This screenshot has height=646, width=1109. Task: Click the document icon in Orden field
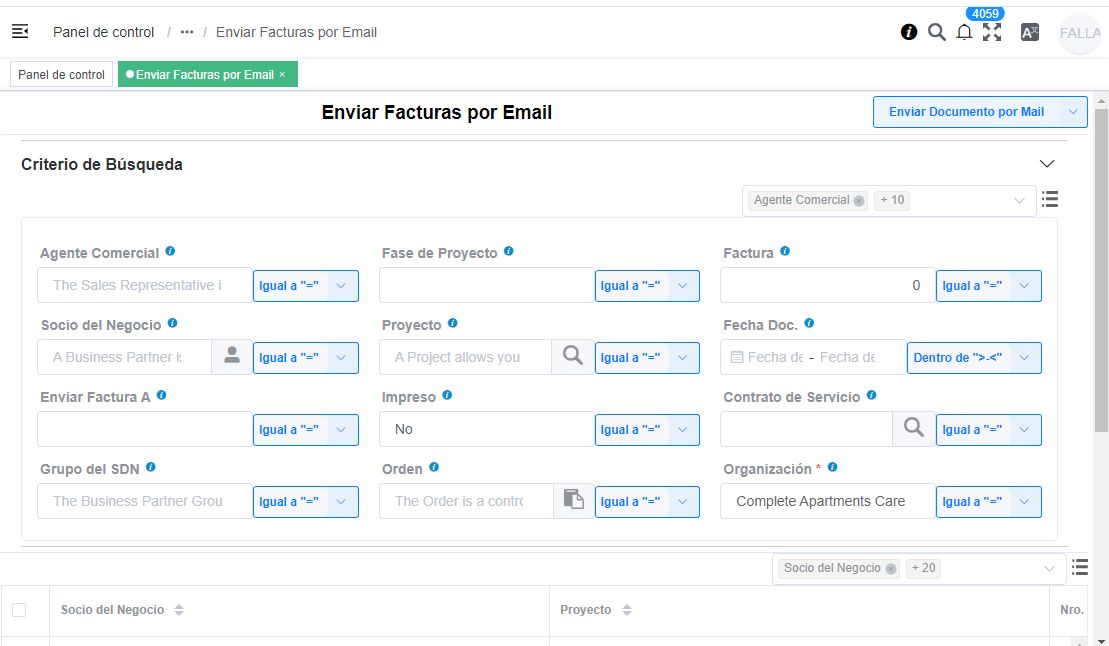[x=573, y=500]
